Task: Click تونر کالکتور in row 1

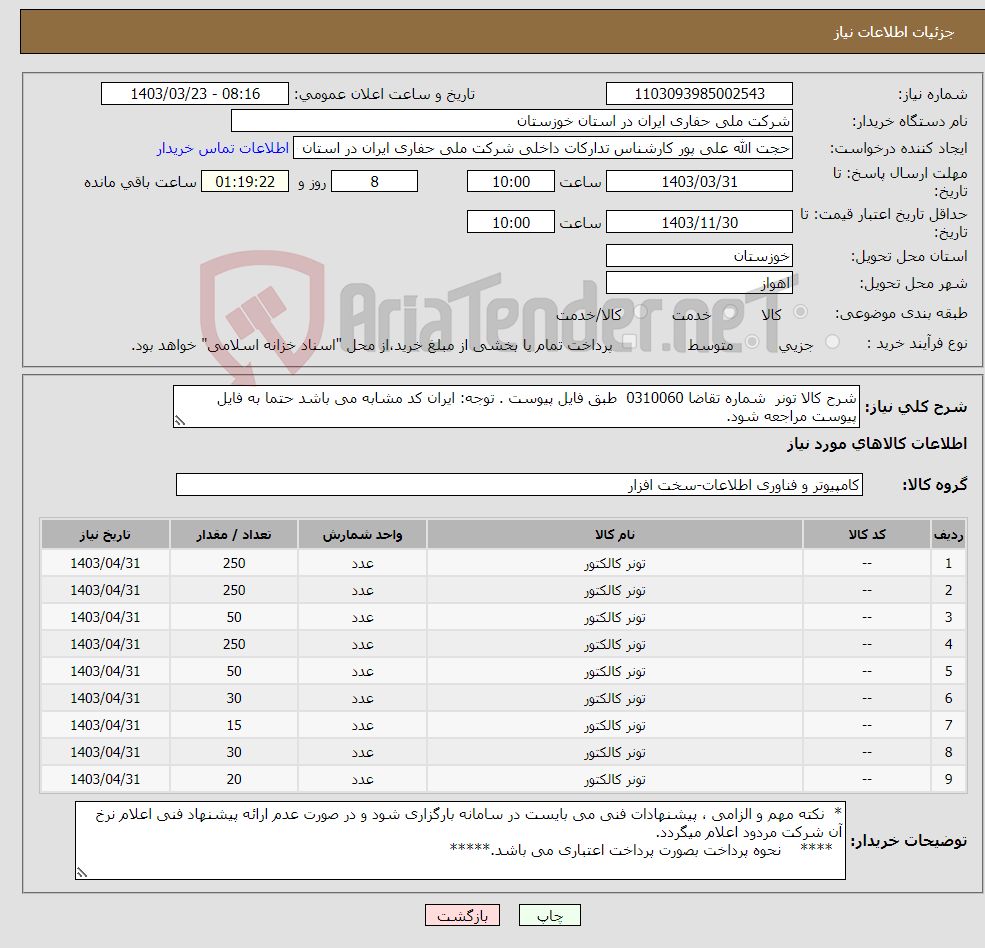Action: (x=615, y=564)
